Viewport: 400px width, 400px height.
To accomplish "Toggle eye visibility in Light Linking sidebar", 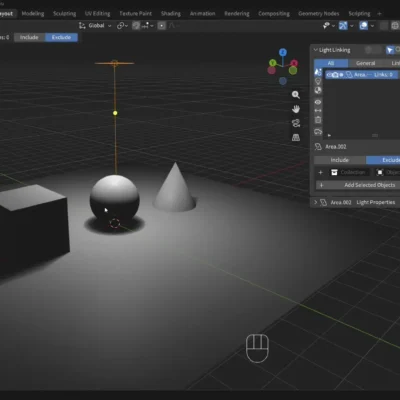I will pyautogui.click(x=318, y=102).
